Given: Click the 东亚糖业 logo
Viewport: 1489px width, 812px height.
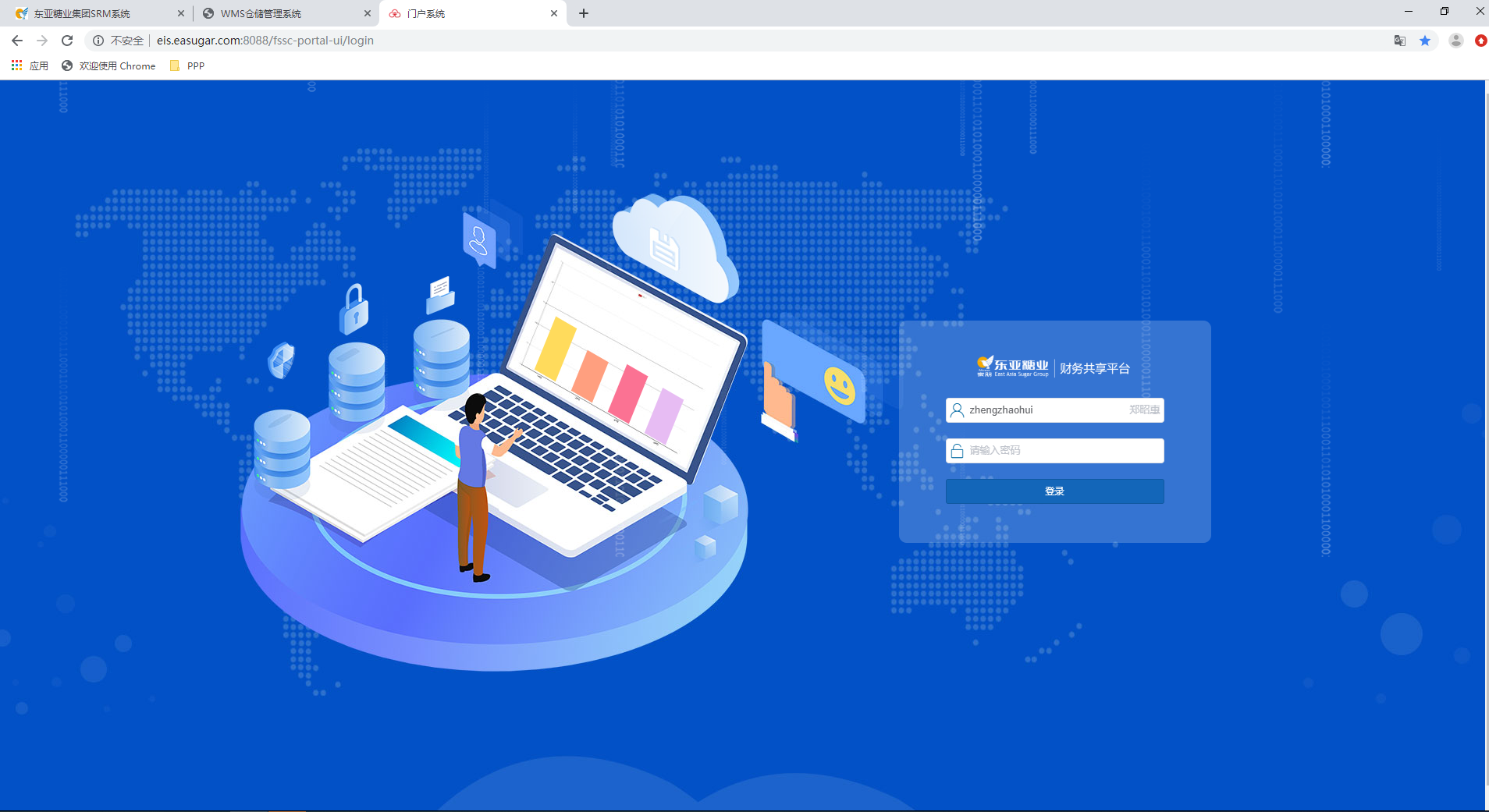Looking at the screenshot, I should point(1013,367).
